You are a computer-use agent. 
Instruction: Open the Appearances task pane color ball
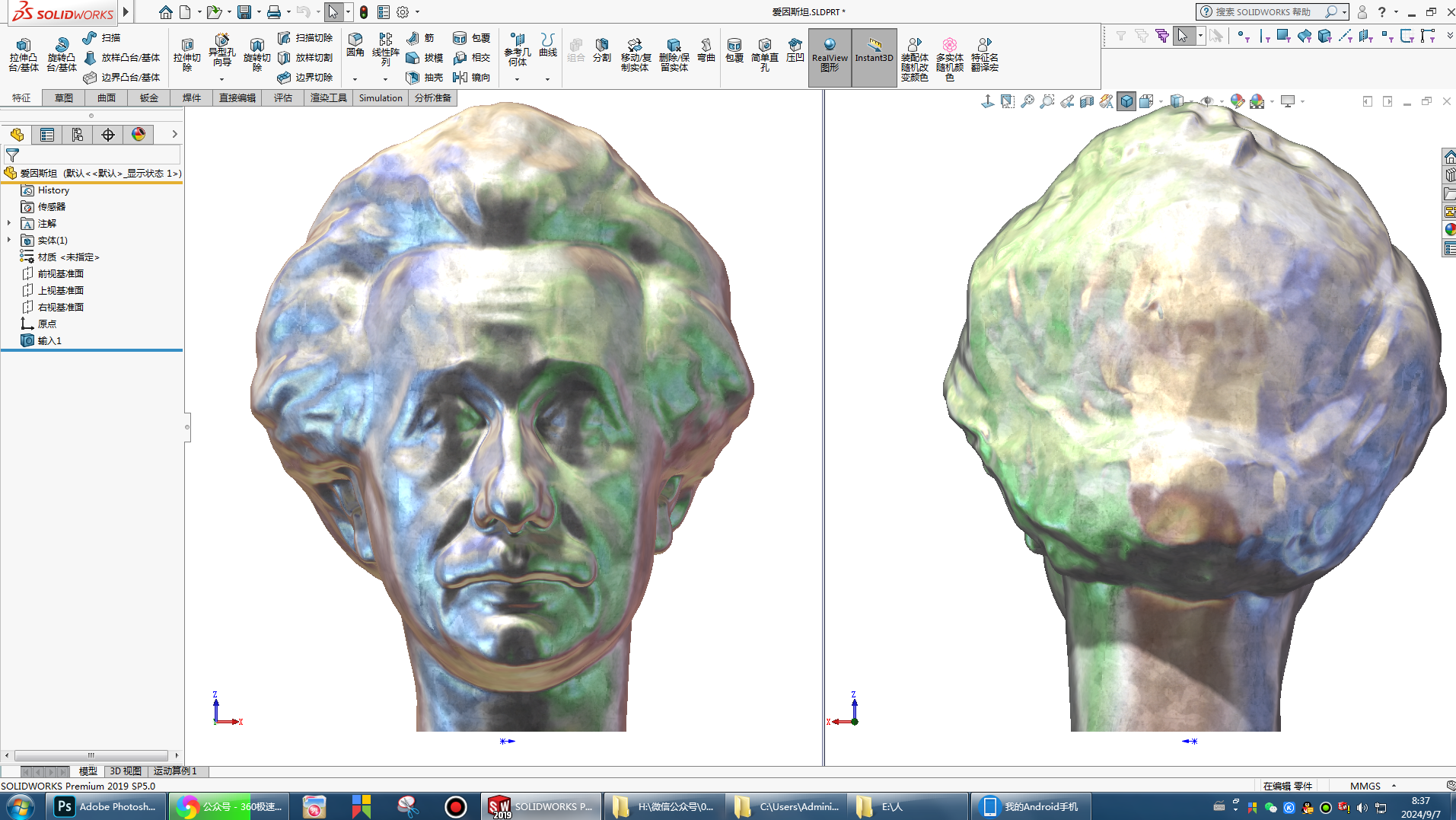1450,229
